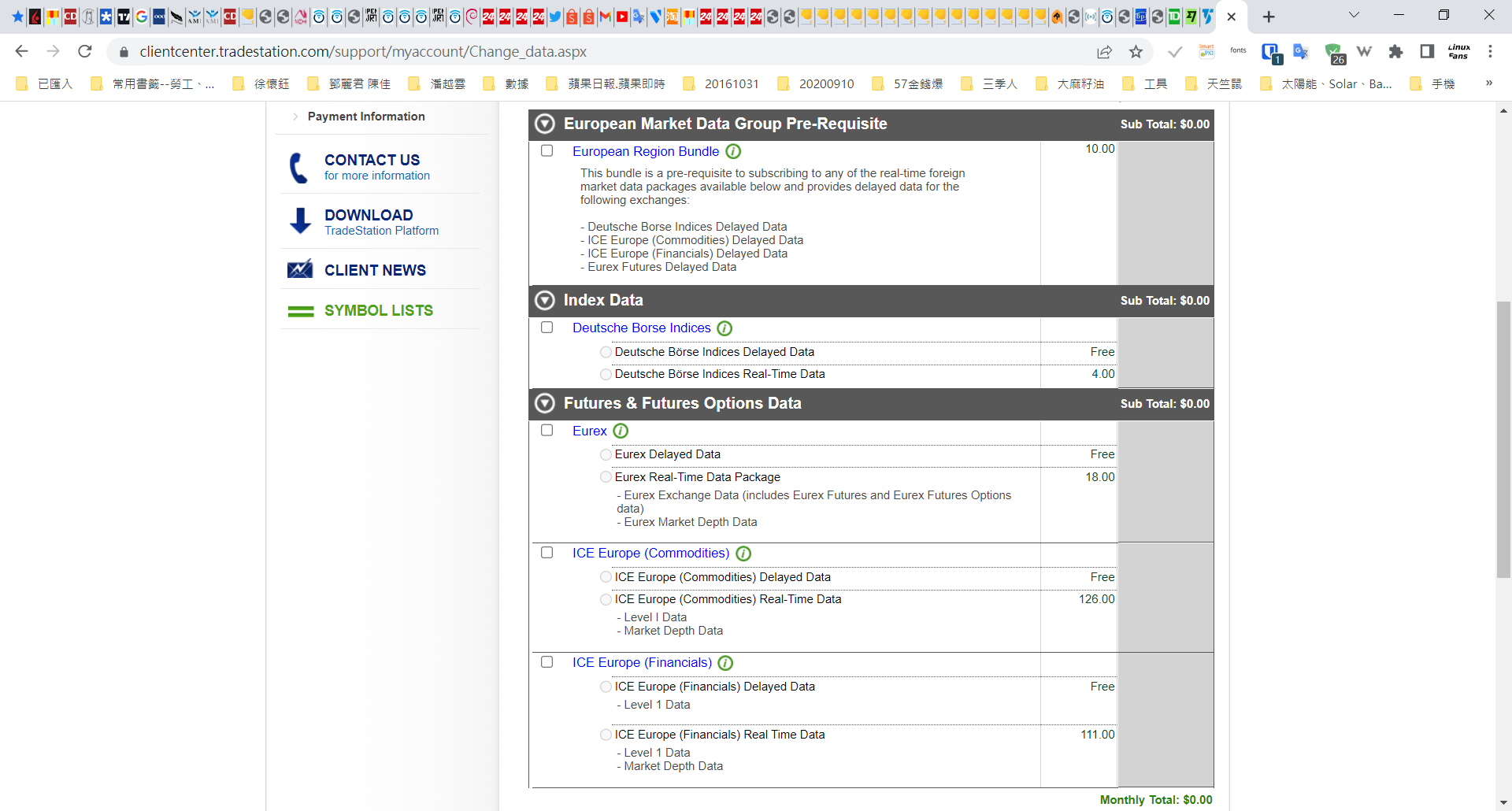Select ICE Europe (Commodities) Real-Time Data radio
Image resolution: width=1512 pixels, height=811 pixels.
pos(606,599)
